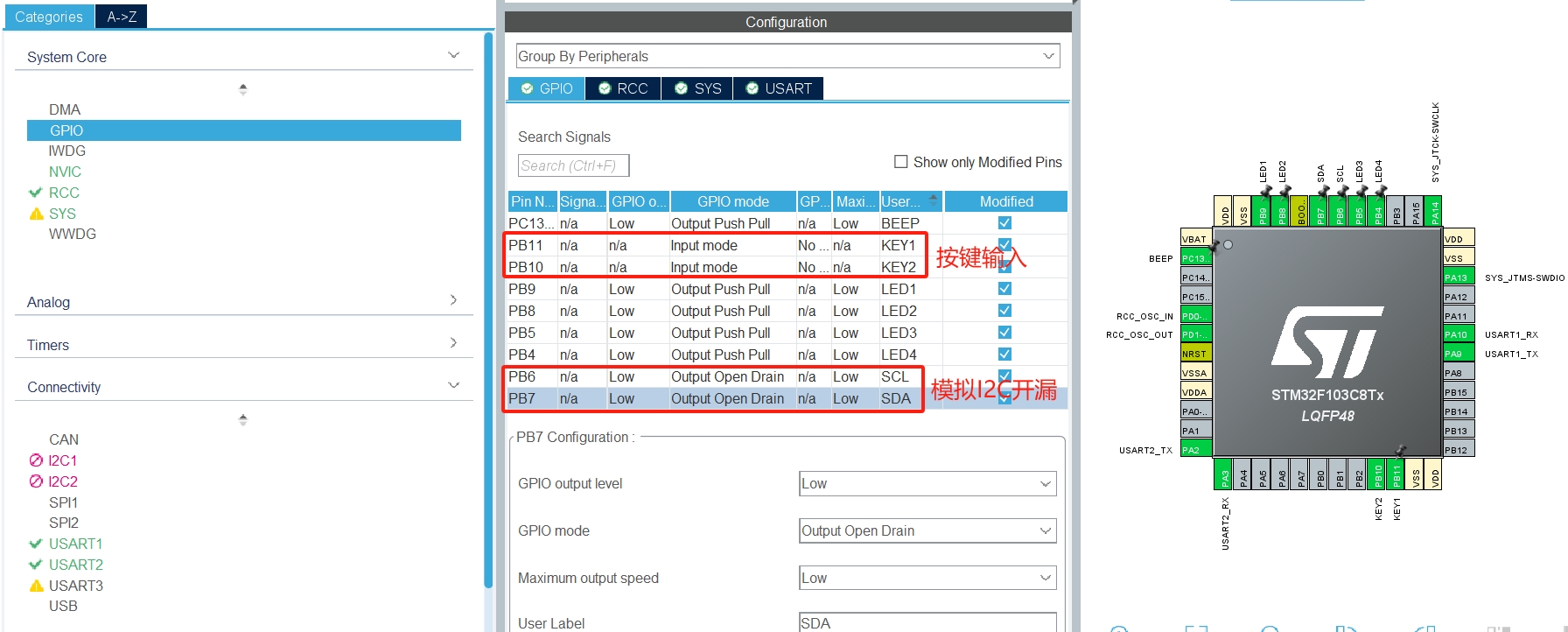The image size is (1568, 632).
Task: Click the green check icon beside RCC
Action: click(36, 193)
